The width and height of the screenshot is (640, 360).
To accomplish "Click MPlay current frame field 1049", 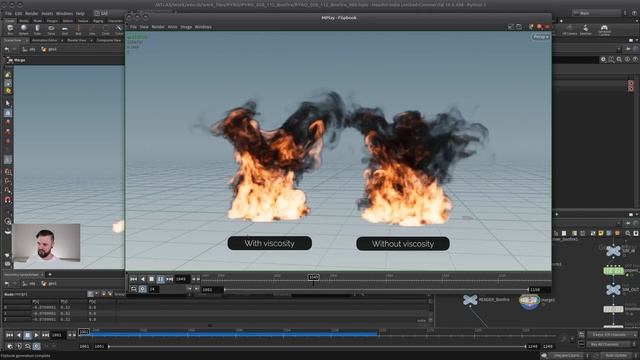I will click(182, 279).
